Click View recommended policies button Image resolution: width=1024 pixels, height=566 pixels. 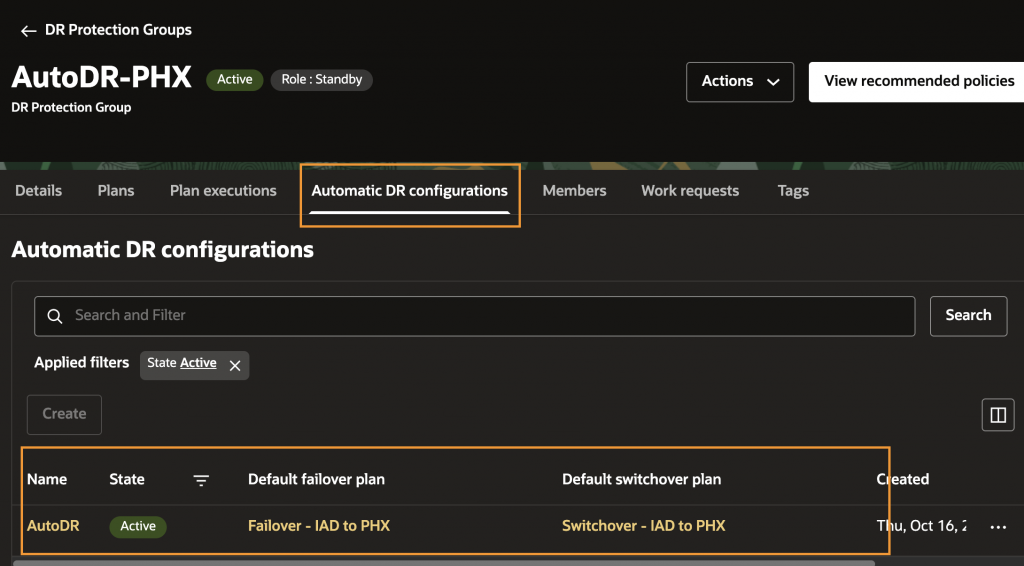919,82
